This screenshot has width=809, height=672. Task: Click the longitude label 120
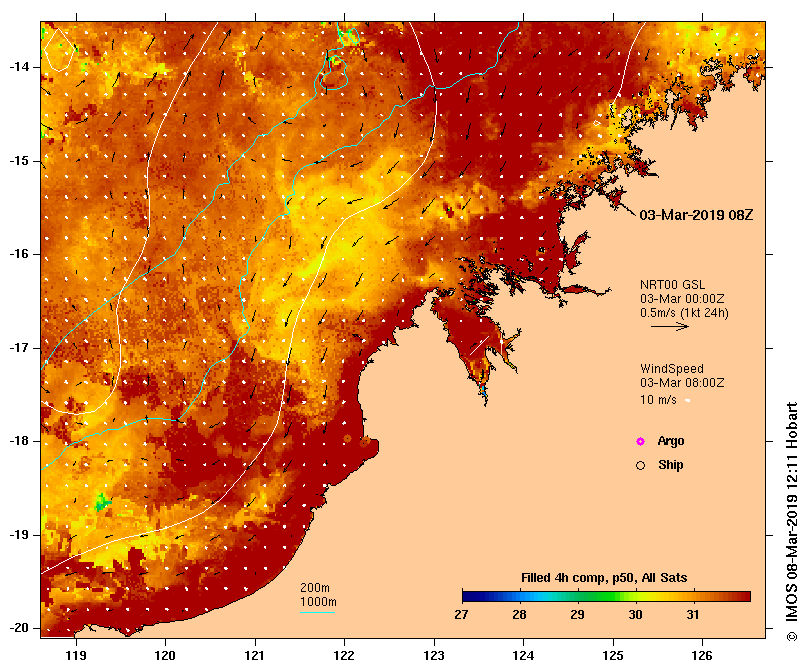pyautogui.click(x=166, y=656)
